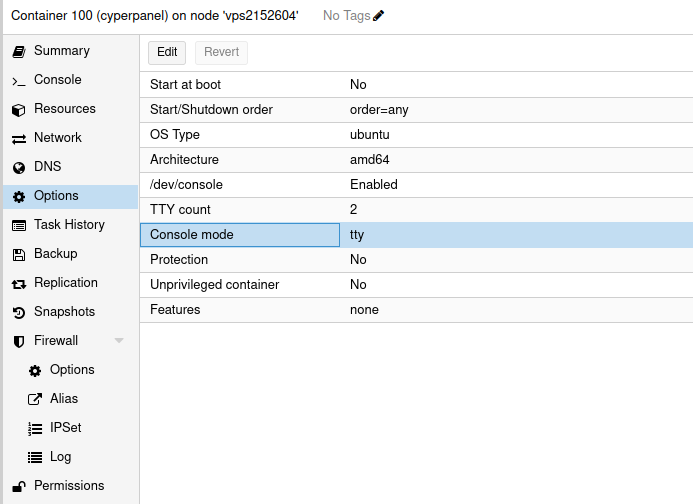Collapse the Firewall submenu arrow
This screenshot has width=693, height=504.
[119, 341]
